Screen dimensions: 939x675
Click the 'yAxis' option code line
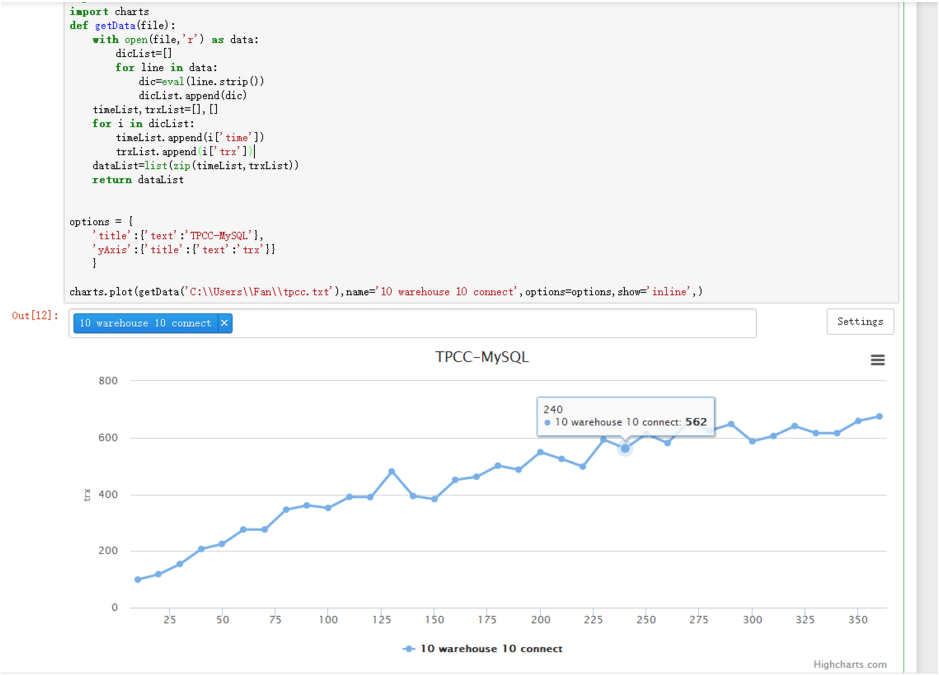coord(184,250)
